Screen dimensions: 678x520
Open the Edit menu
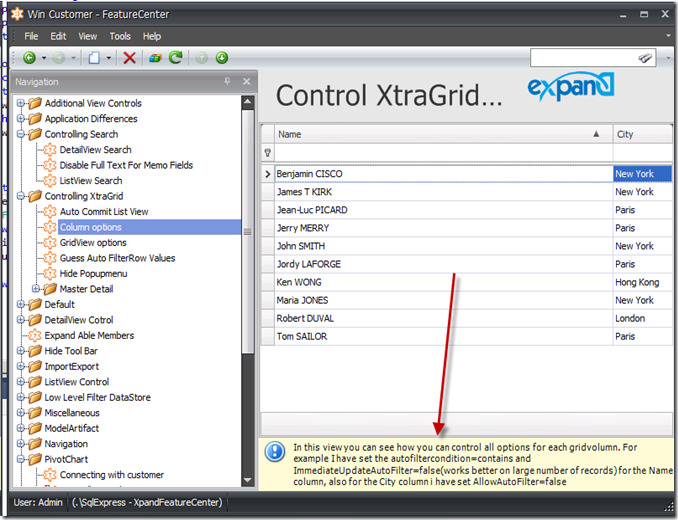point(58,36)
